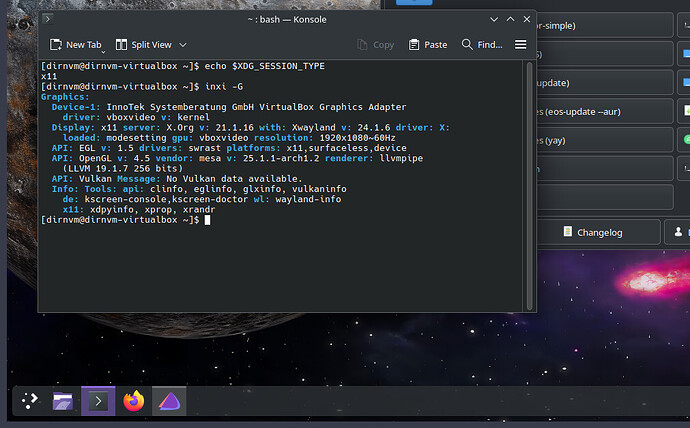
Task: Open Firefox from the taskbar
Action: coord(133,401)
